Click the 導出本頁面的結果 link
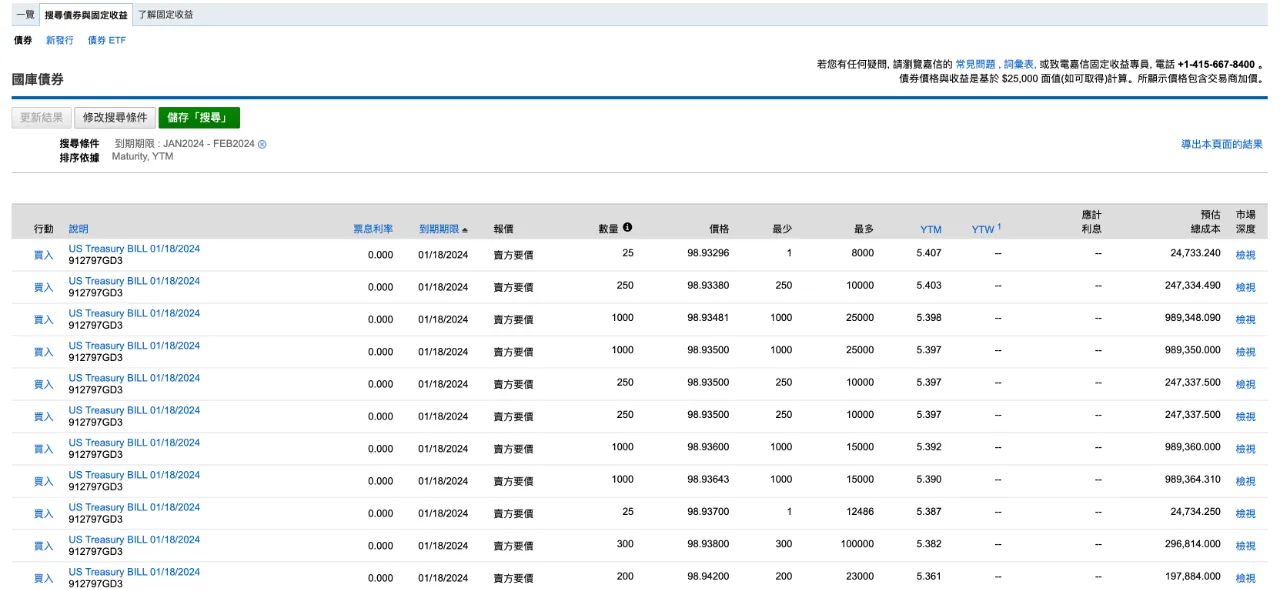 coord(1222,144)
